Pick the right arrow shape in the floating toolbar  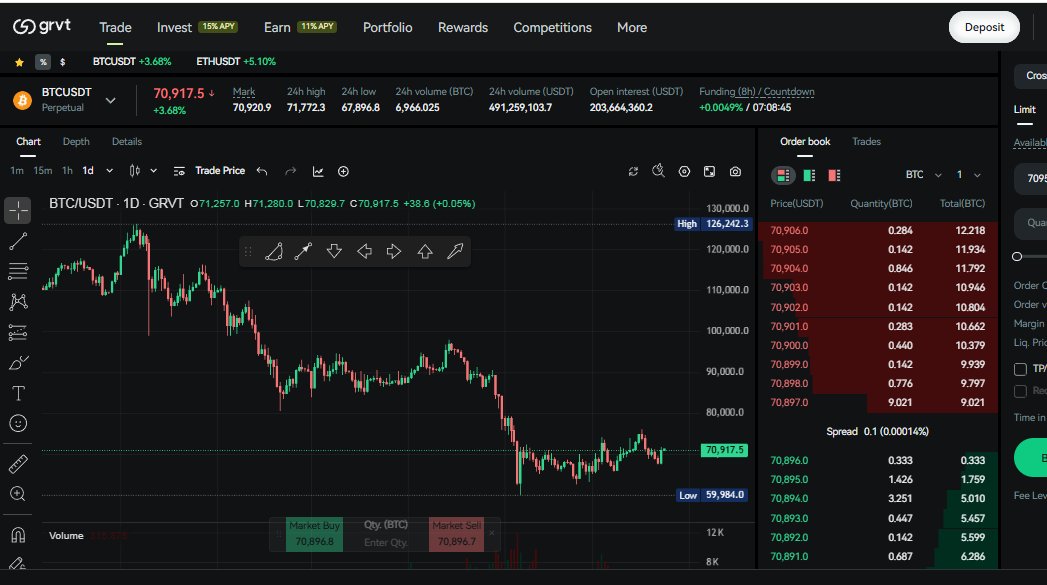[x=394, y=252]
